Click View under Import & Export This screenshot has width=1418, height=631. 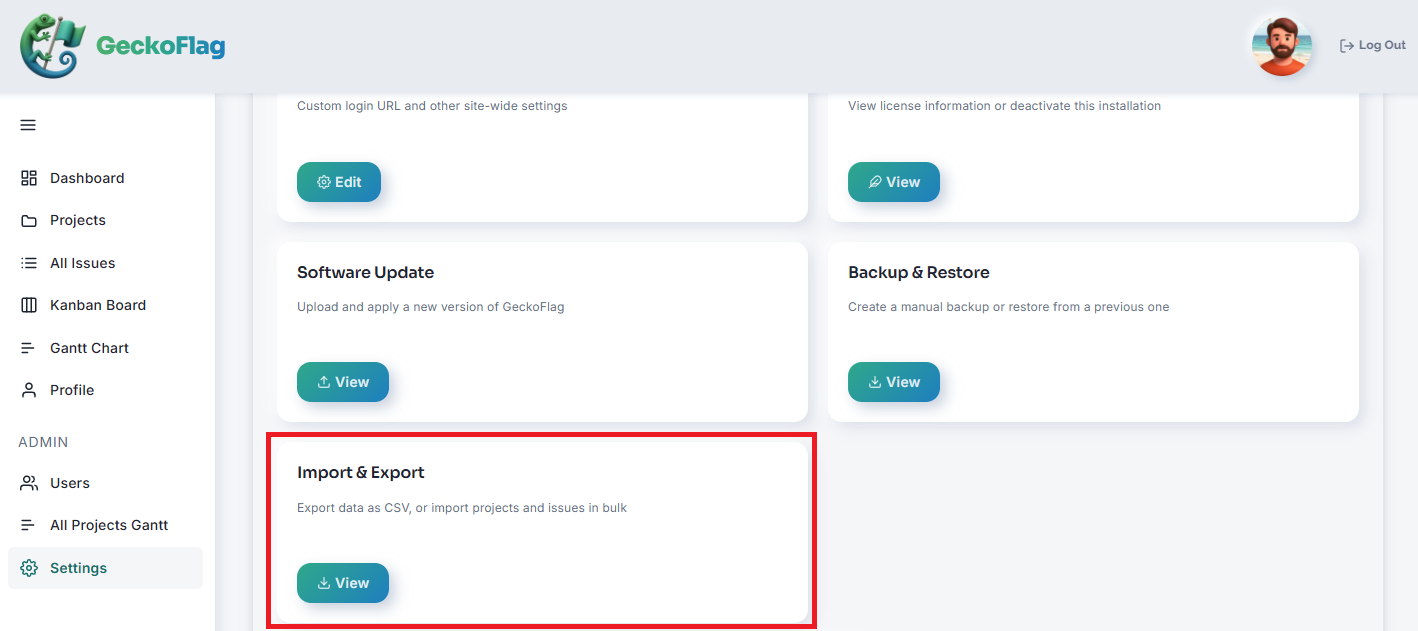click(343, 583)
